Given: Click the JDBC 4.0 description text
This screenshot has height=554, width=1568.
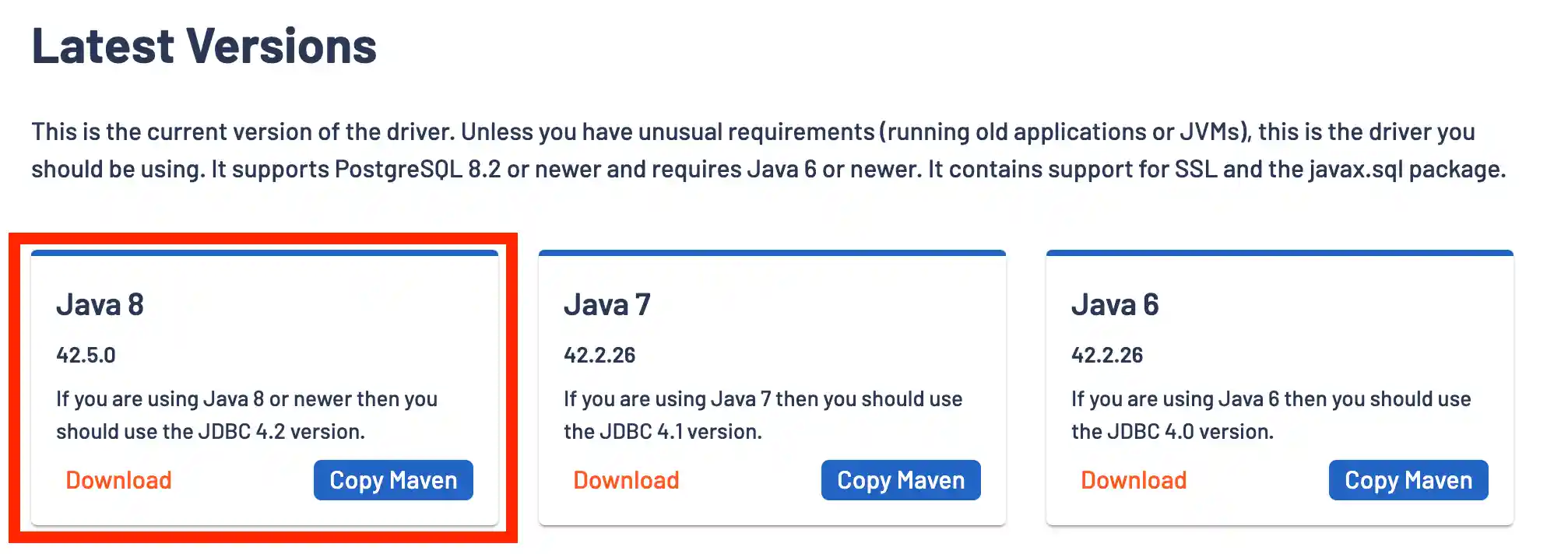Looking at the screenshot, I should coord(1271,415).
